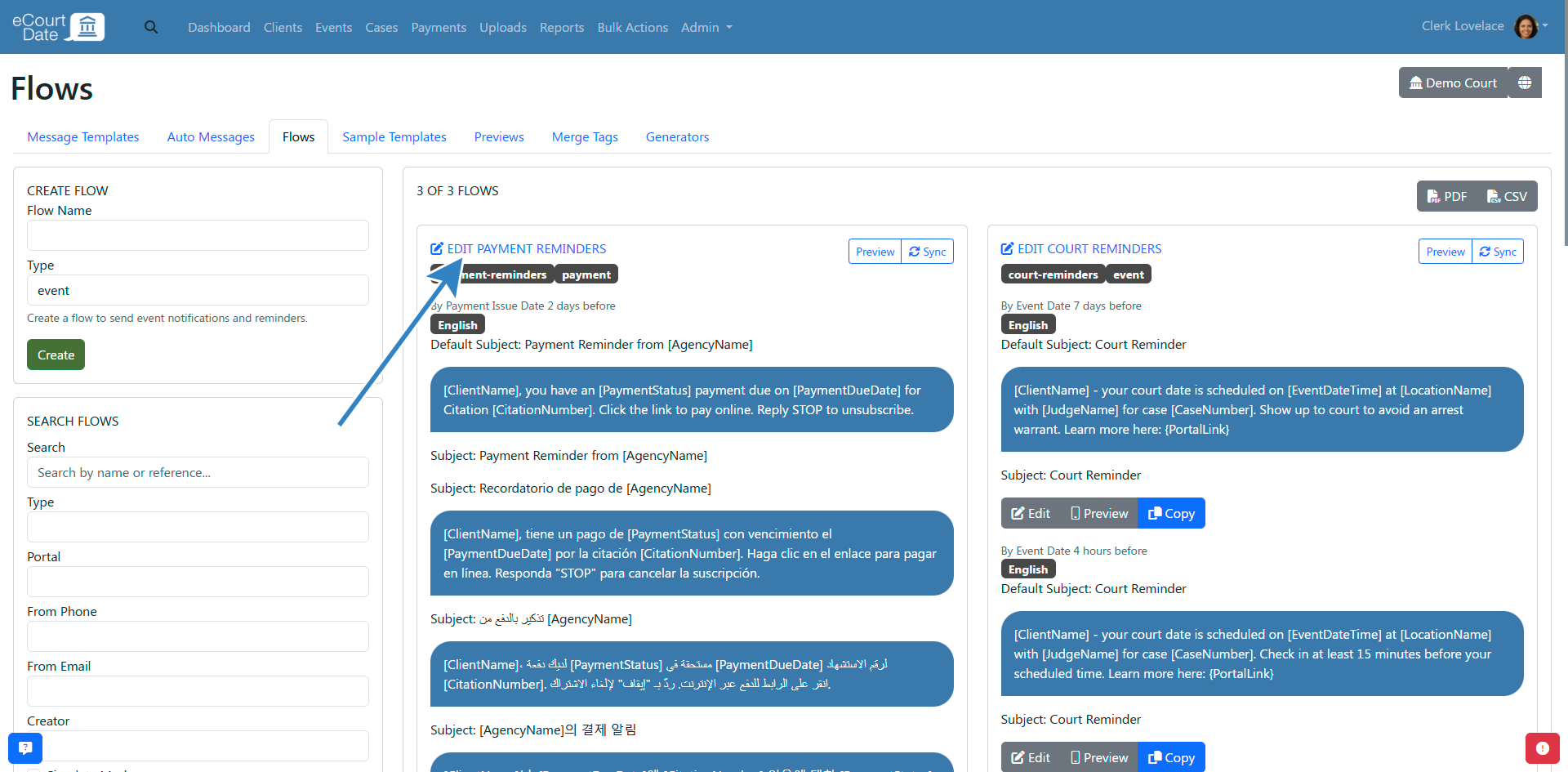
Task: Click the event tag badge
Action: [1128, 274]
